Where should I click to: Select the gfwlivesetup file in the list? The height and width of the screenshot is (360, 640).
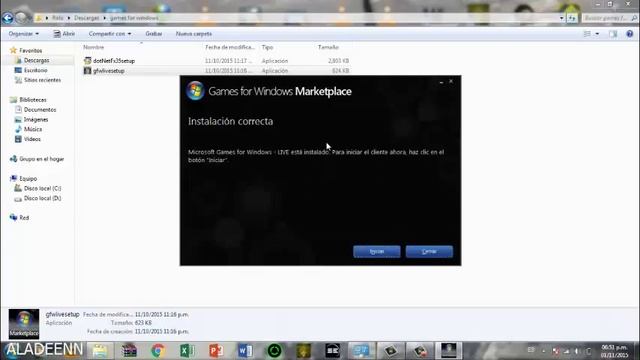click(109, 71)
